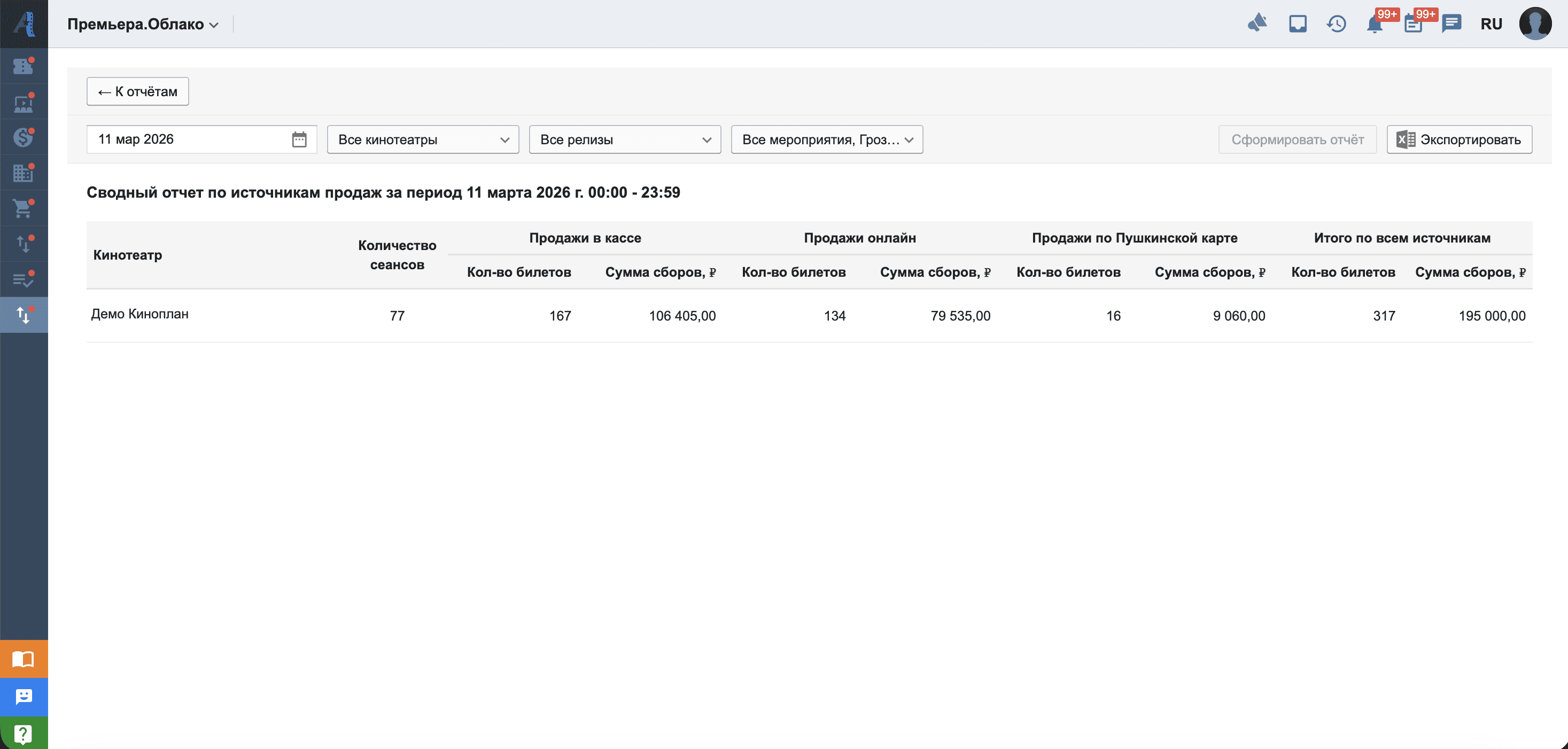The image size is (1568, 749).
Task: Expand the Все кинотеатры dropdown
Action: click(422, 139)
